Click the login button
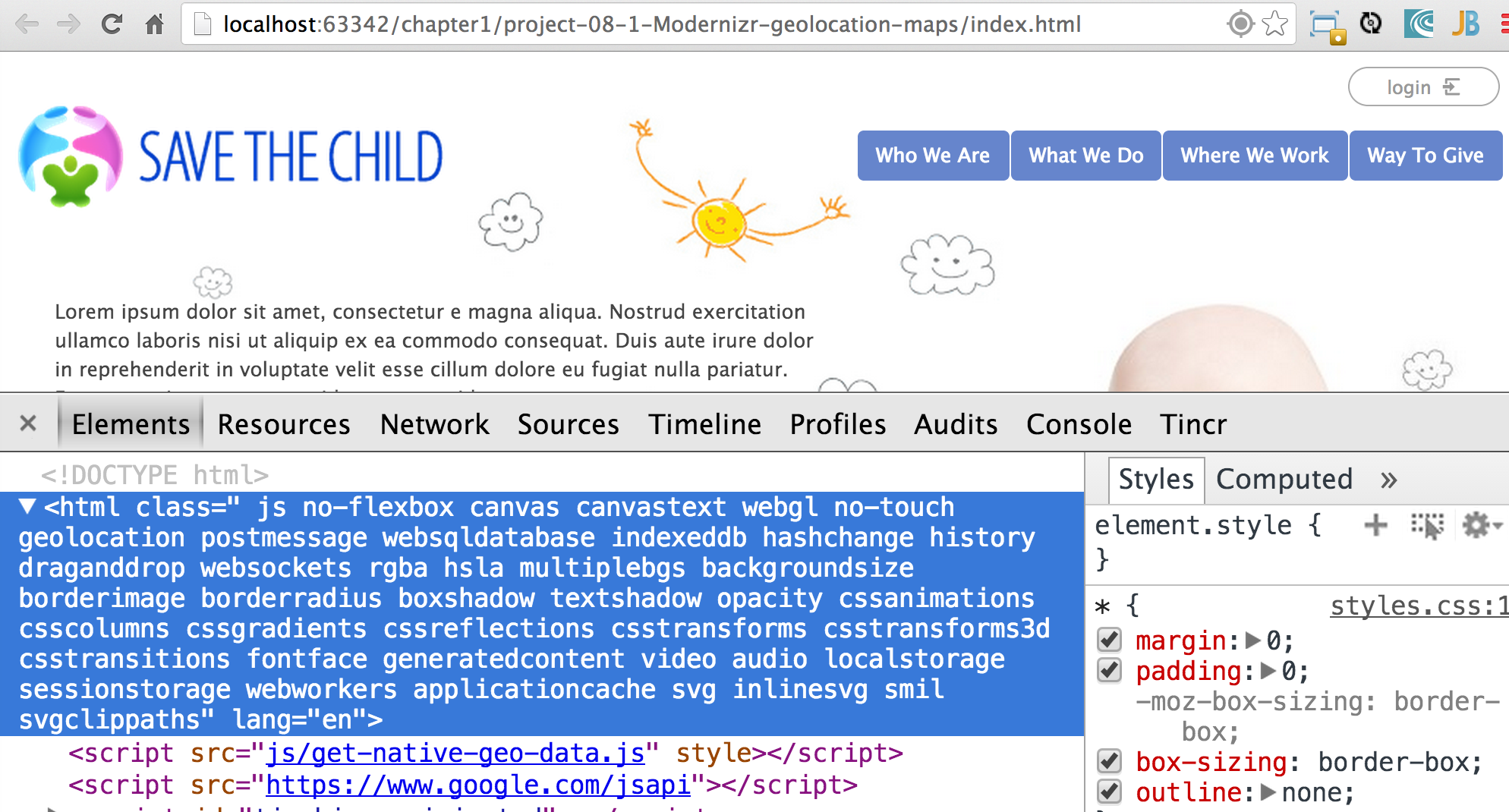The height and width of the screenshot is (812, 1509). click(x=1422, y=87)
